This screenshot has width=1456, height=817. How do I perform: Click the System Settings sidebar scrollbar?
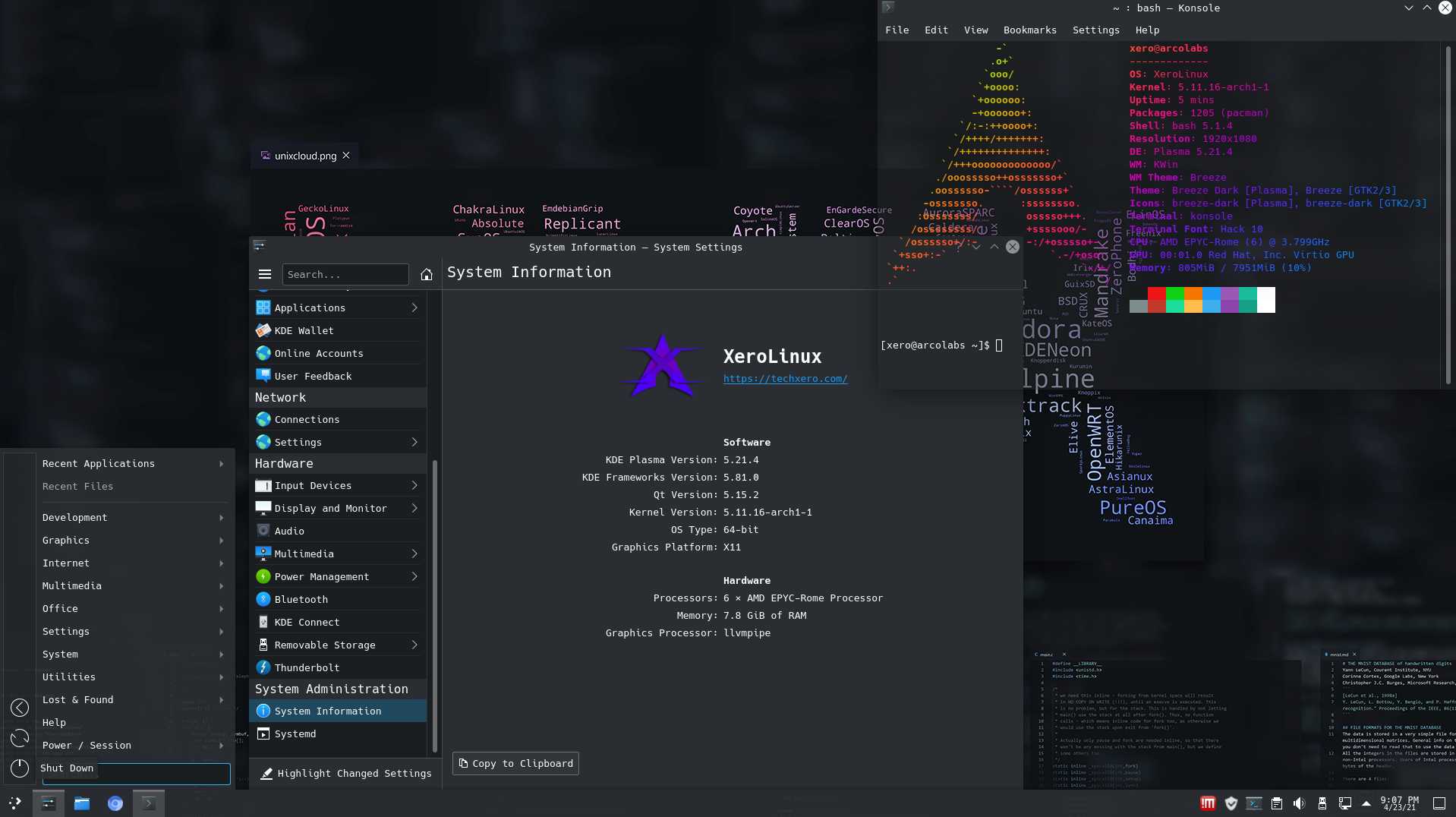[x=435, y=605]
